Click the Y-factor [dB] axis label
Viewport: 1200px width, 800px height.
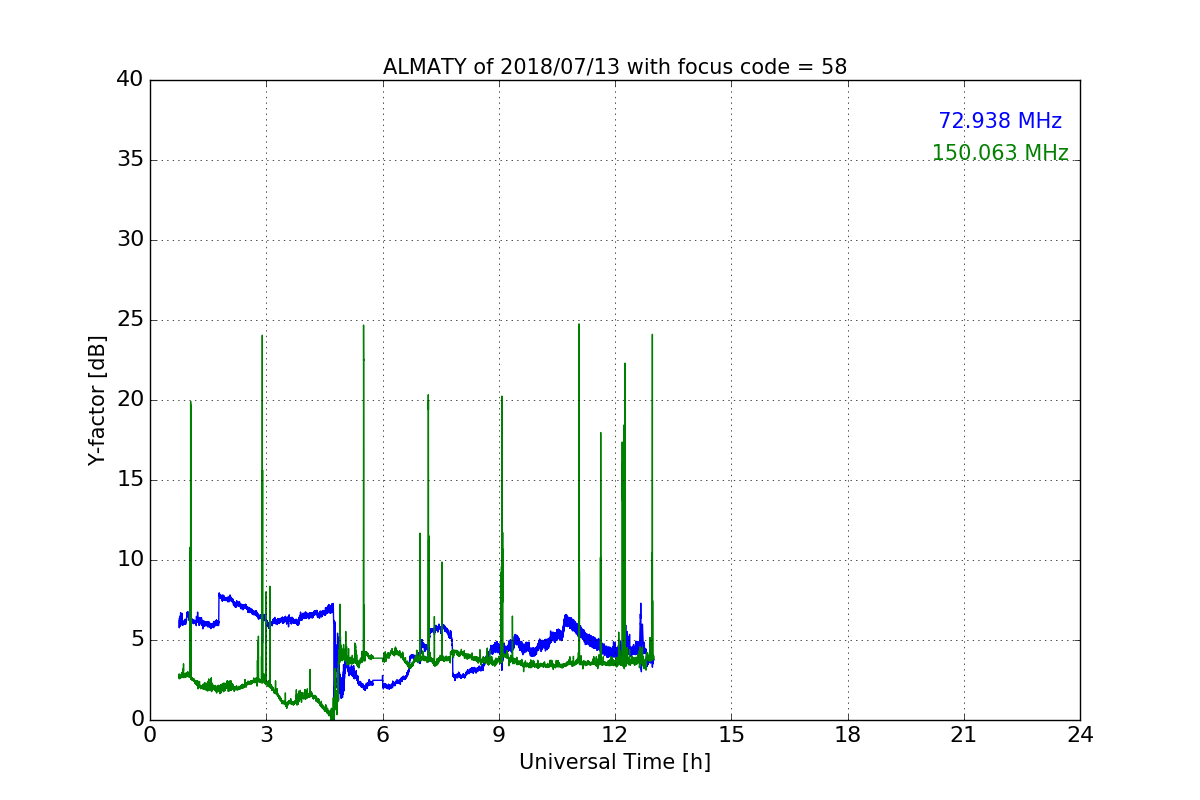[x=97, y=400]
